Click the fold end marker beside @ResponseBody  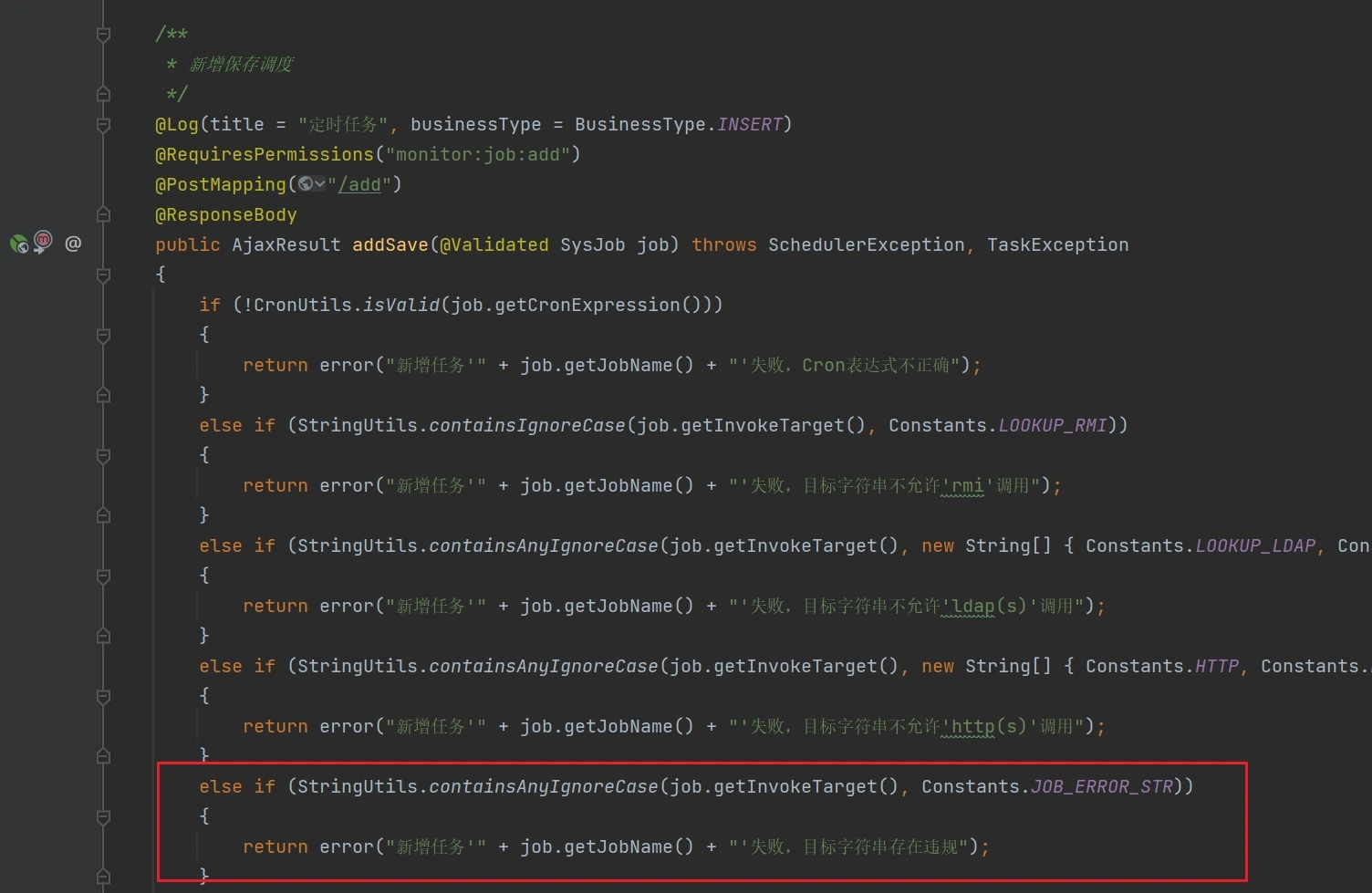103,214
